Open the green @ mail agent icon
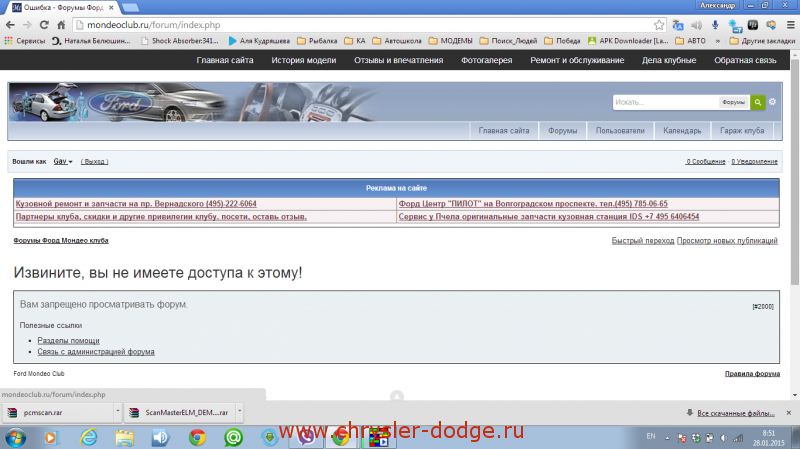800x449 pixels. [x=233, y=438]
